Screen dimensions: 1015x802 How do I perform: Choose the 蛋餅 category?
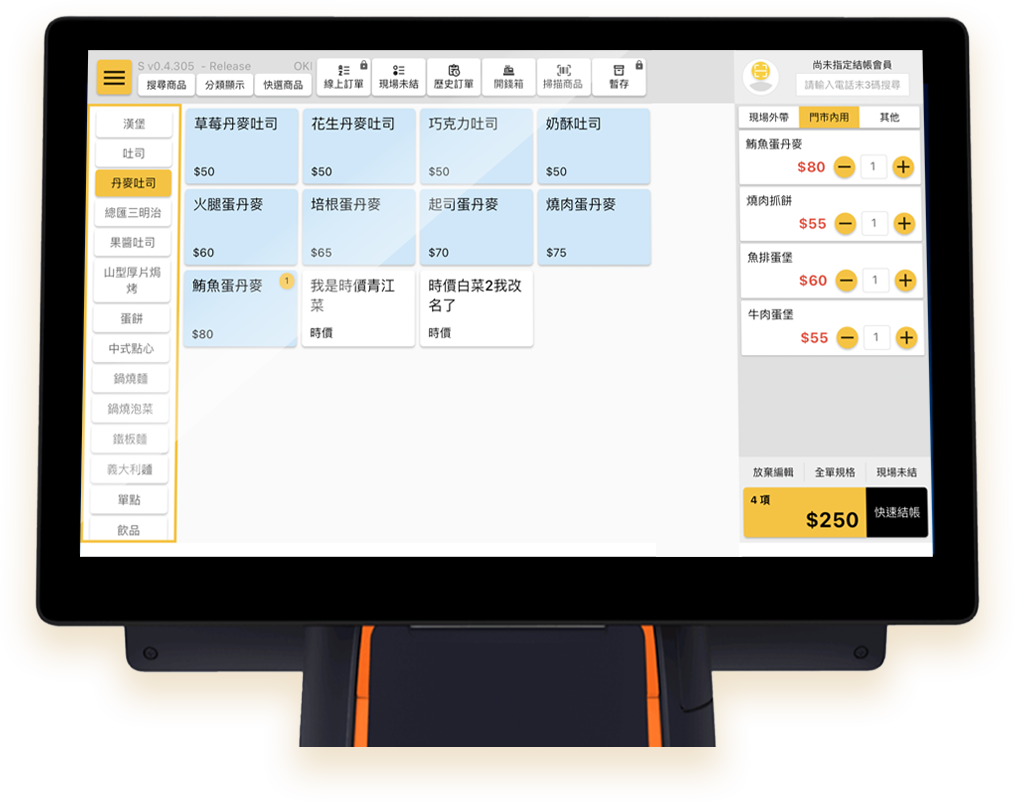tap(133, 319)
